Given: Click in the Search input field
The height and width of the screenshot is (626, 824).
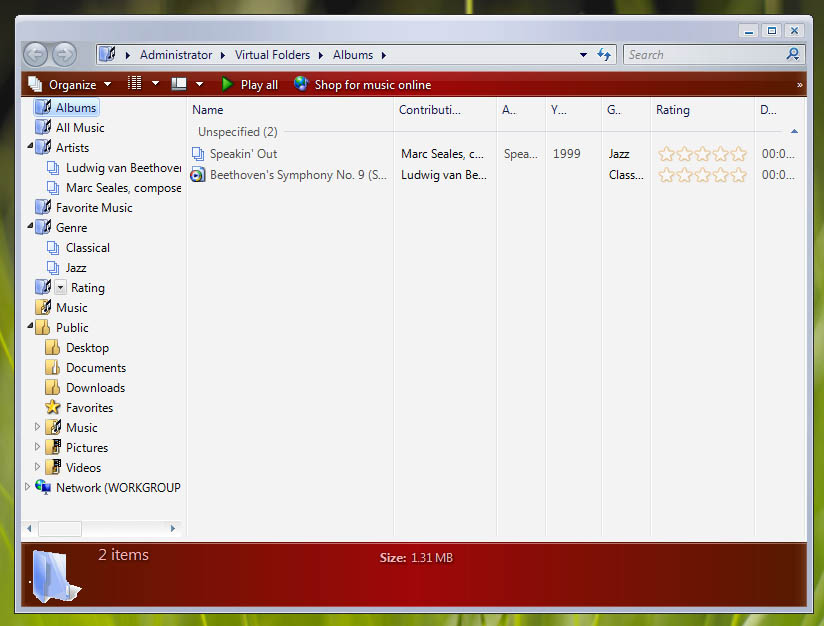Looking at the screenshot, I should pyautogui.click(x=704, y=55).
